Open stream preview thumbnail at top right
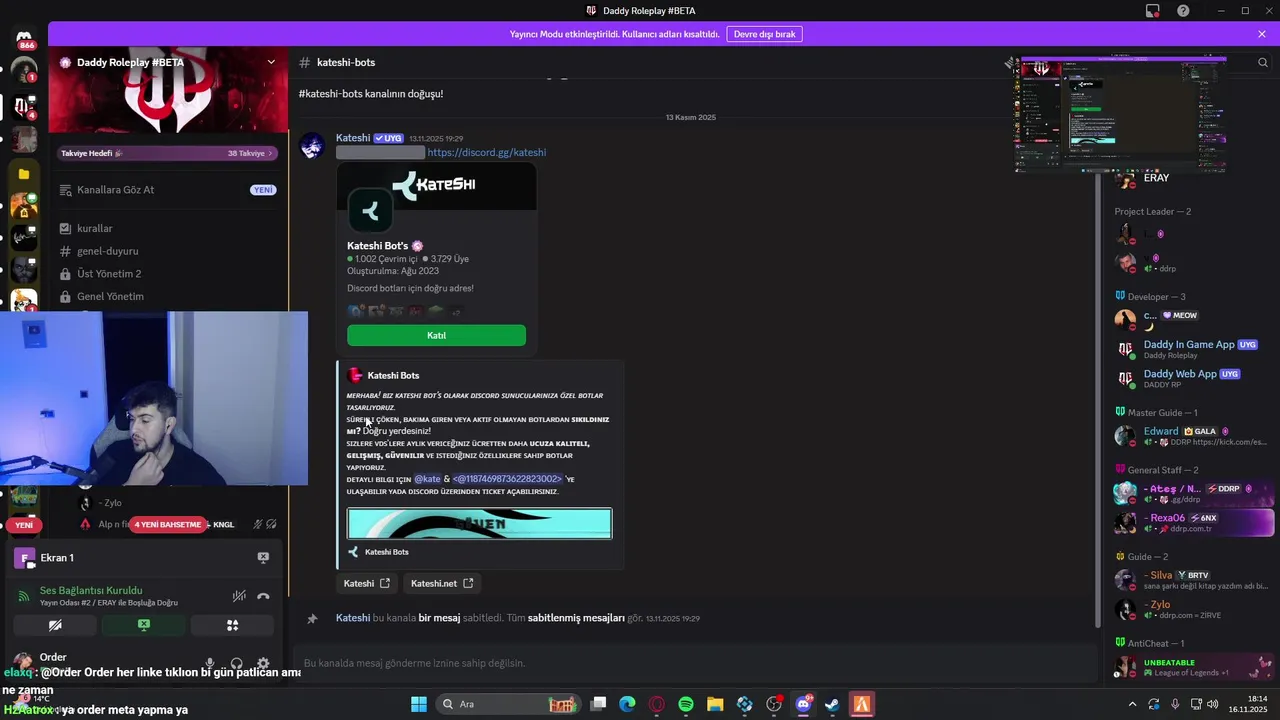The image size is (1280, 720). click(x=1121, y=114)
